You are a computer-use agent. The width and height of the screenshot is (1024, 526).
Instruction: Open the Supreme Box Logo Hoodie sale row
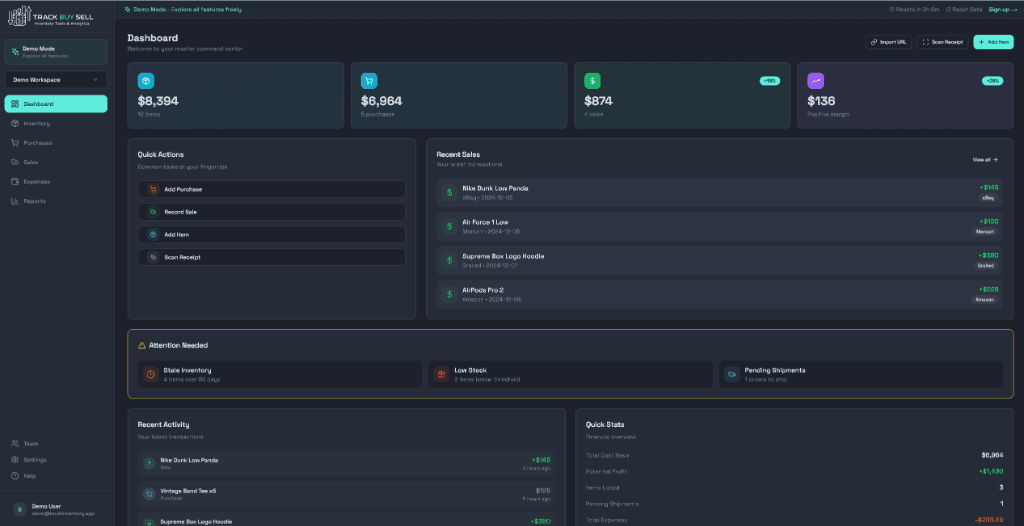pyautogui.click(x=720, y=261)
